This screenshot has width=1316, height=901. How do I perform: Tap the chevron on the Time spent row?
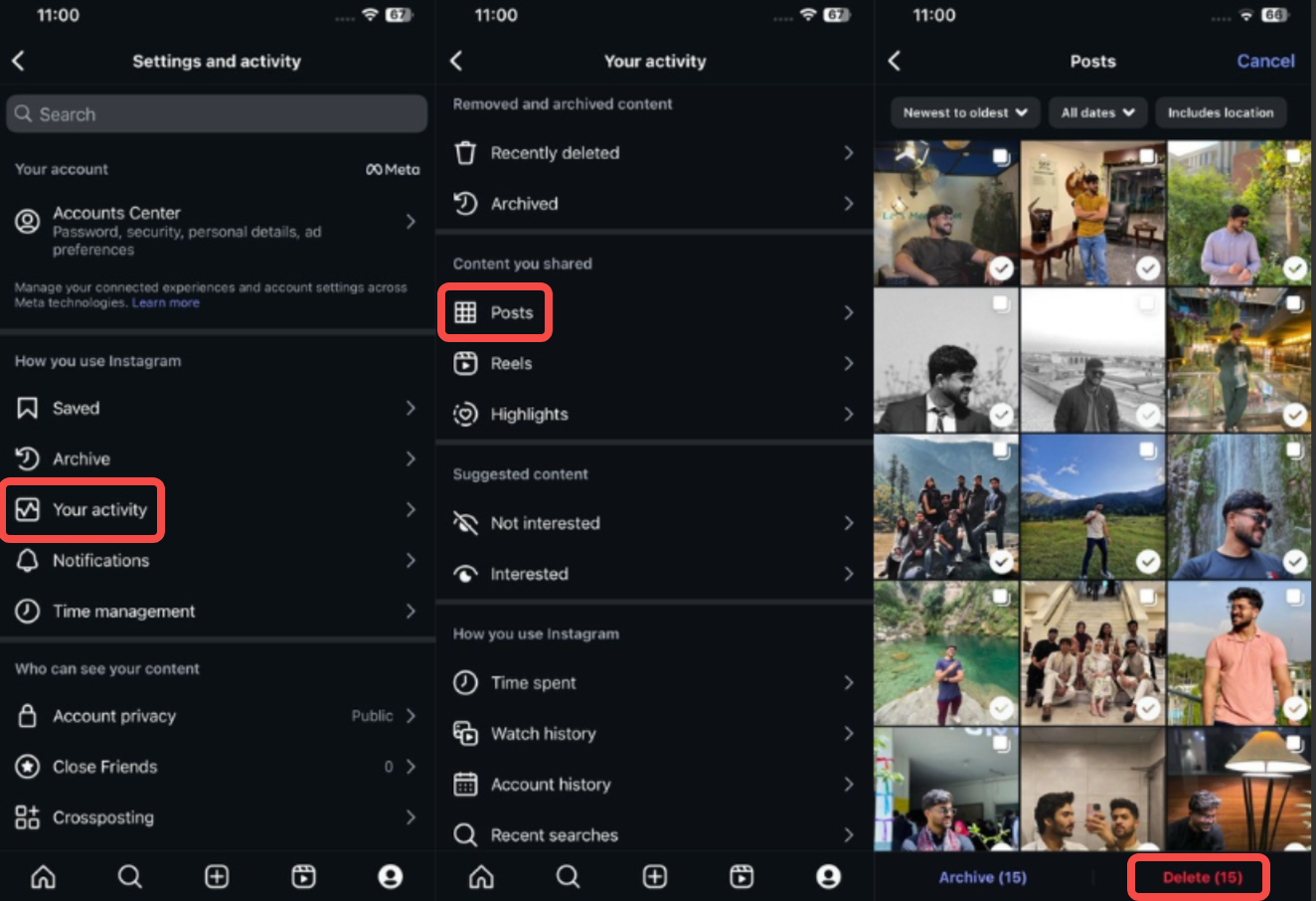click(x=849, y=683)
